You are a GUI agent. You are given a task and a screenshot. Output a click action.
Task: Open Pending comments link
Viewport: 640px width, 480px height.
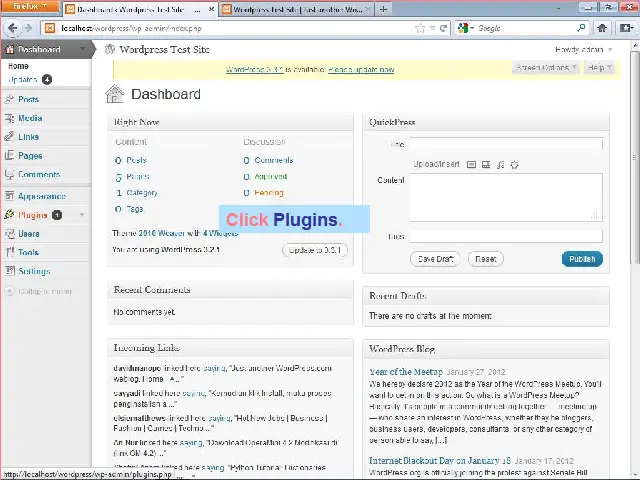269,193
